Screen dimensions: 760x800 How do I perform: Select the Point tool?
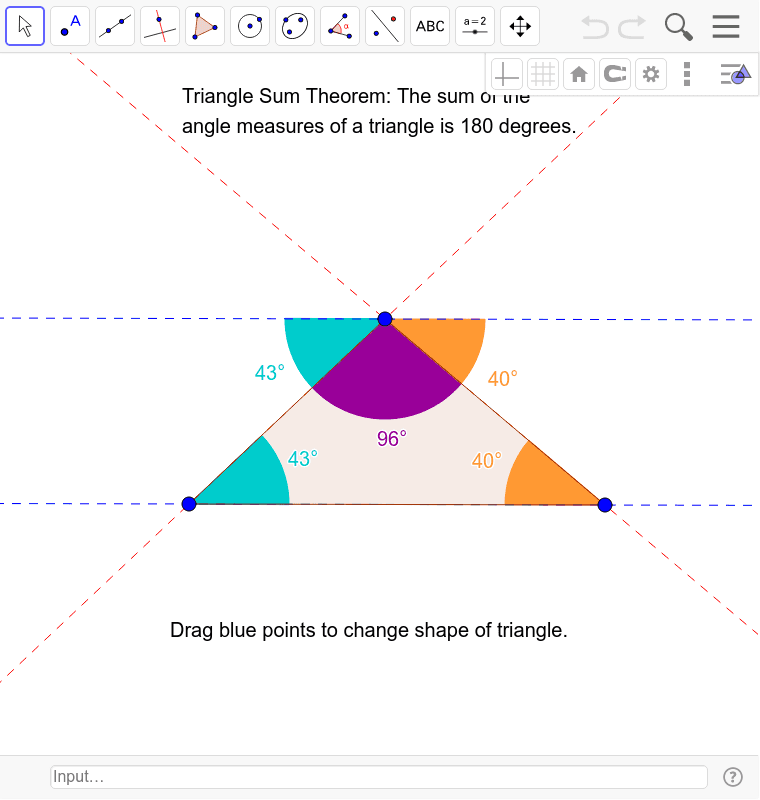click(70, 26)
